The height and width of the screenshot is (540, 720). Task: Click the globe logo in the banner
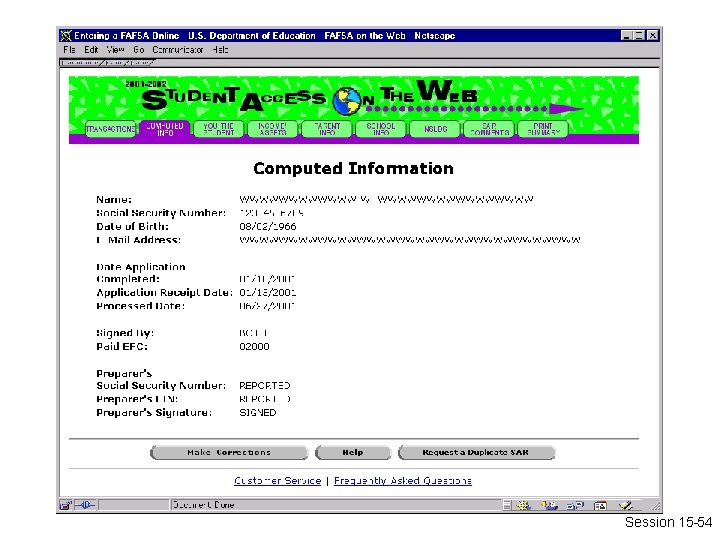point(347,101)
